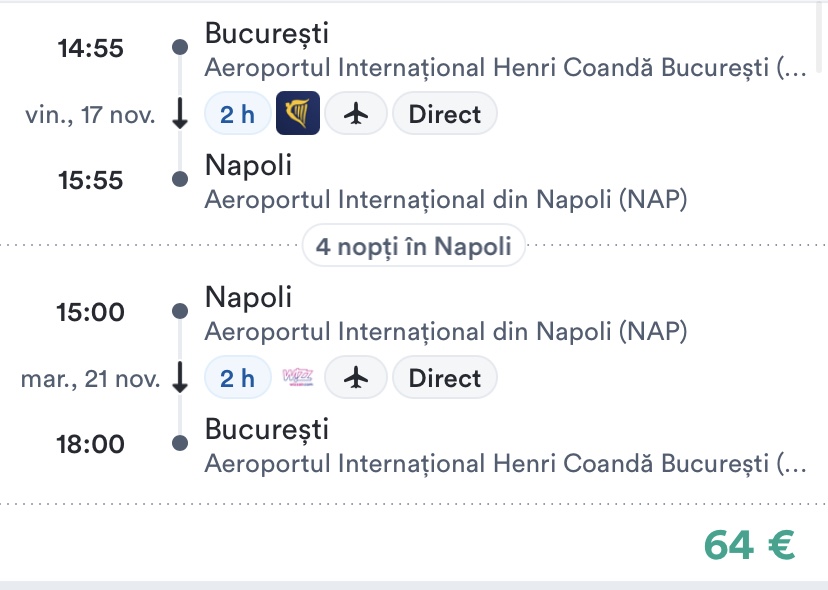Click the vin., 17 nov. date label
The image size is (828, 590).
click(90, 115)
